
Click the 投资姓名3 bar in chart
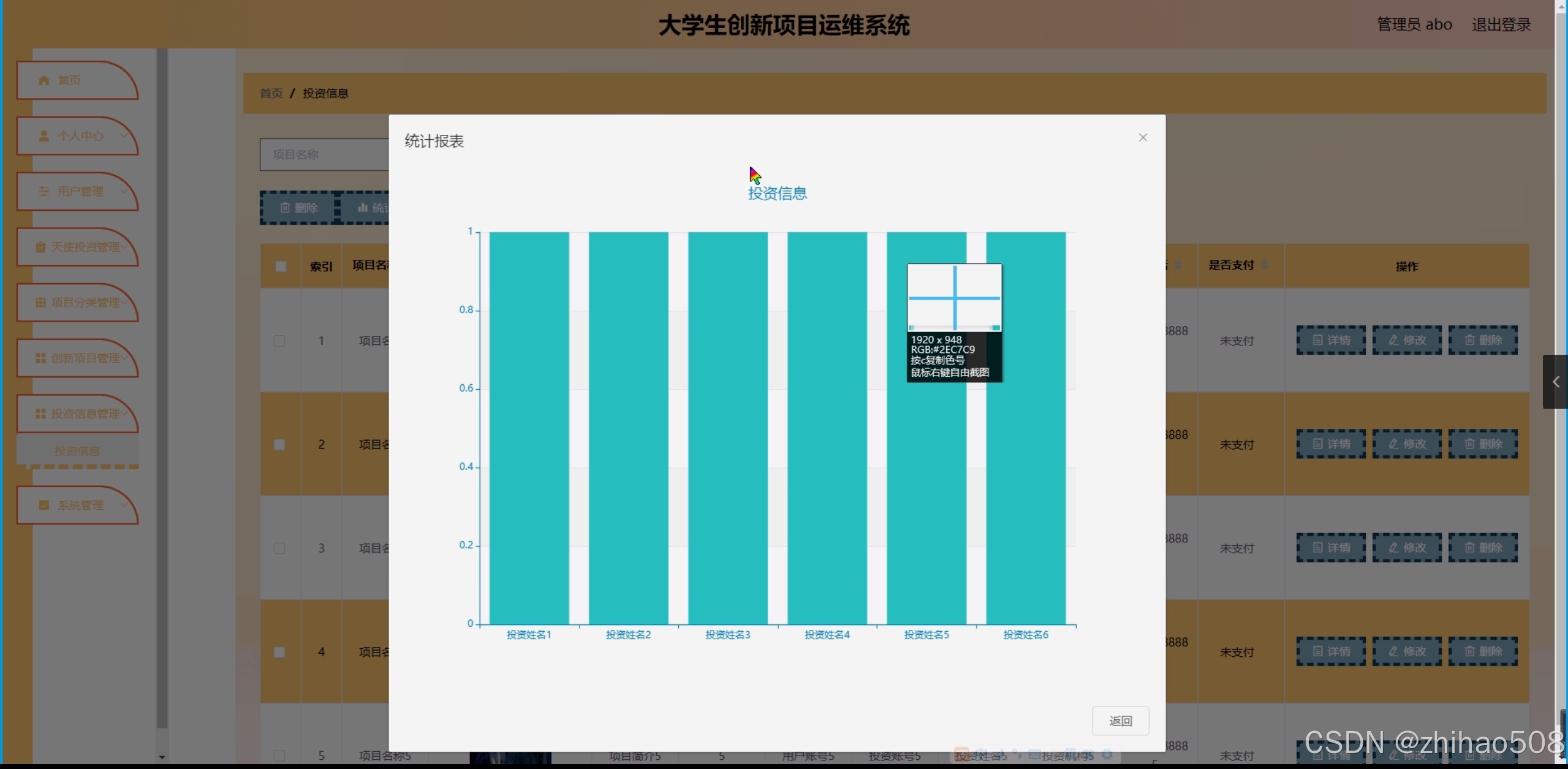click(x=727, y=429)
